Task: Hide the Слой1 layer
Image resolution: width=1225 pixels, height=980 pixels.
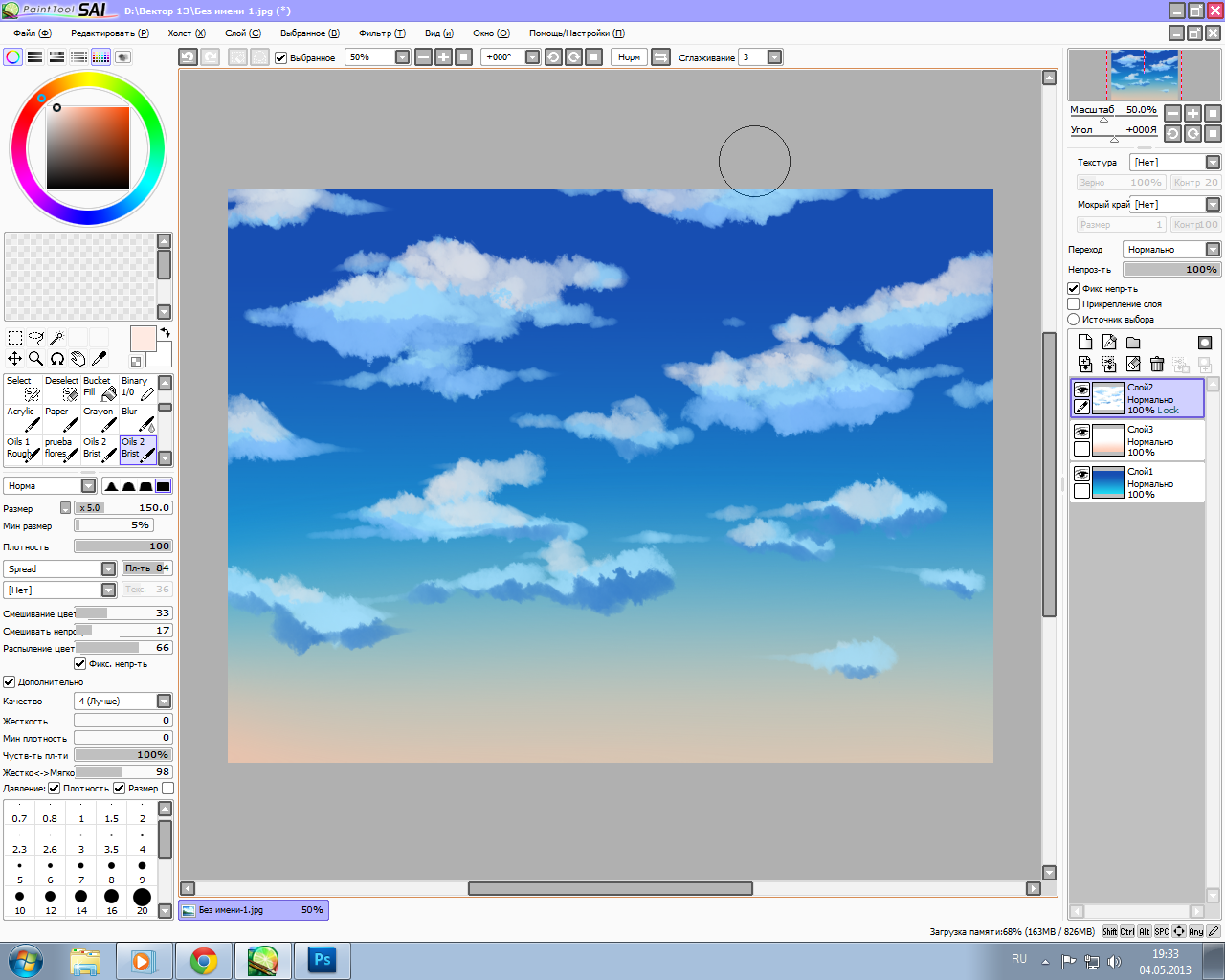Action: click(1081, 475)
